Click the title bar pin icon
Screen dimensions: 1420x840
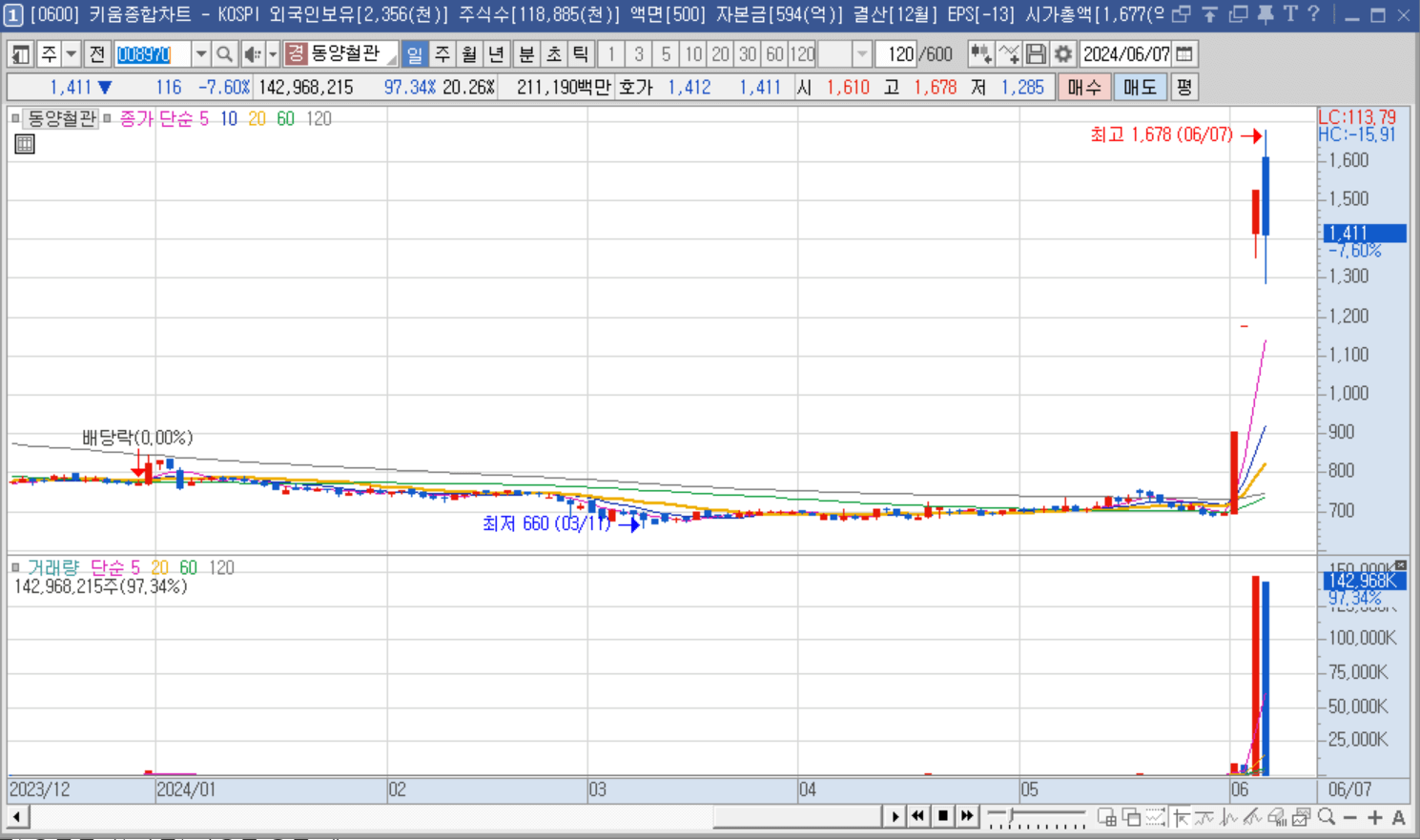pyautogui.click(x=1266, y=14)
